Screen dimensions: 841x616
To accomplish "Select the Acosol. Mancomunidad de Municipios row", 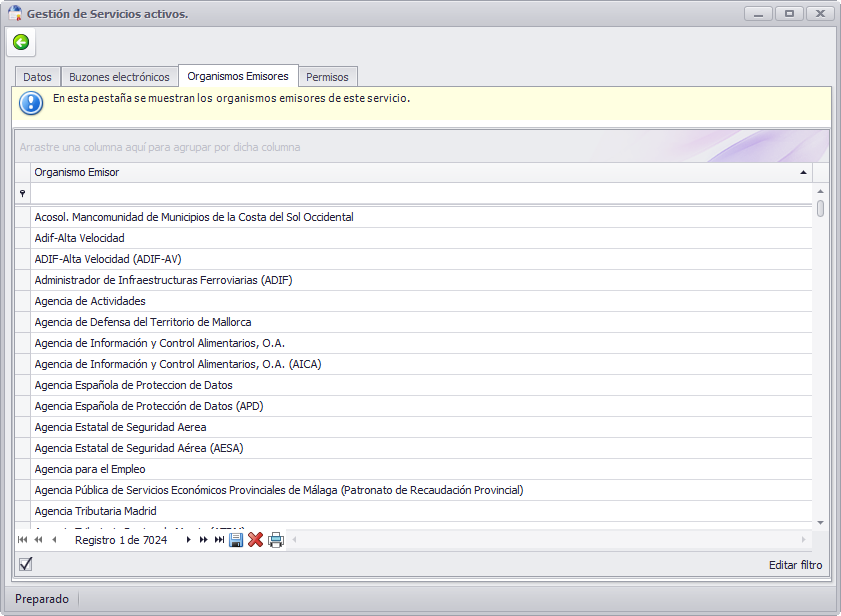I will coord(422,217).
